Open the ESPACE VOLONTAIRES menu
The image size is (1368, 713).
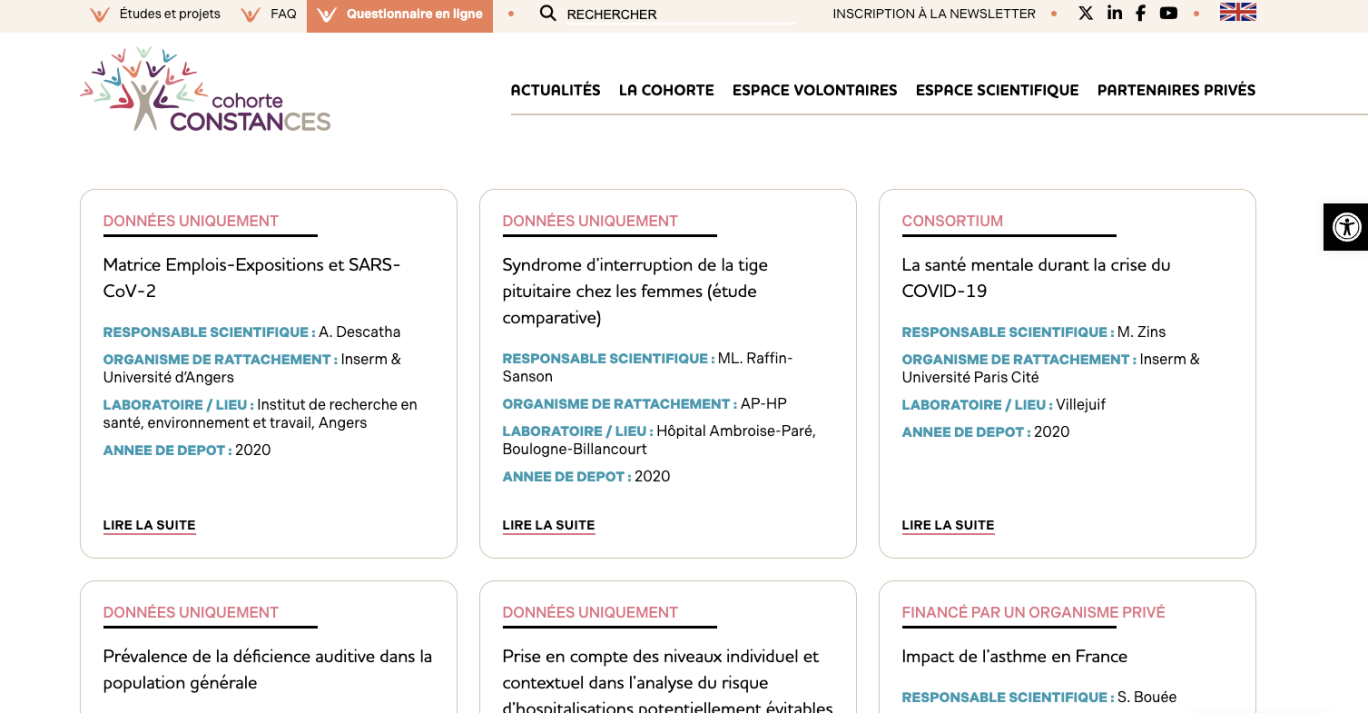tap(815, 90)
